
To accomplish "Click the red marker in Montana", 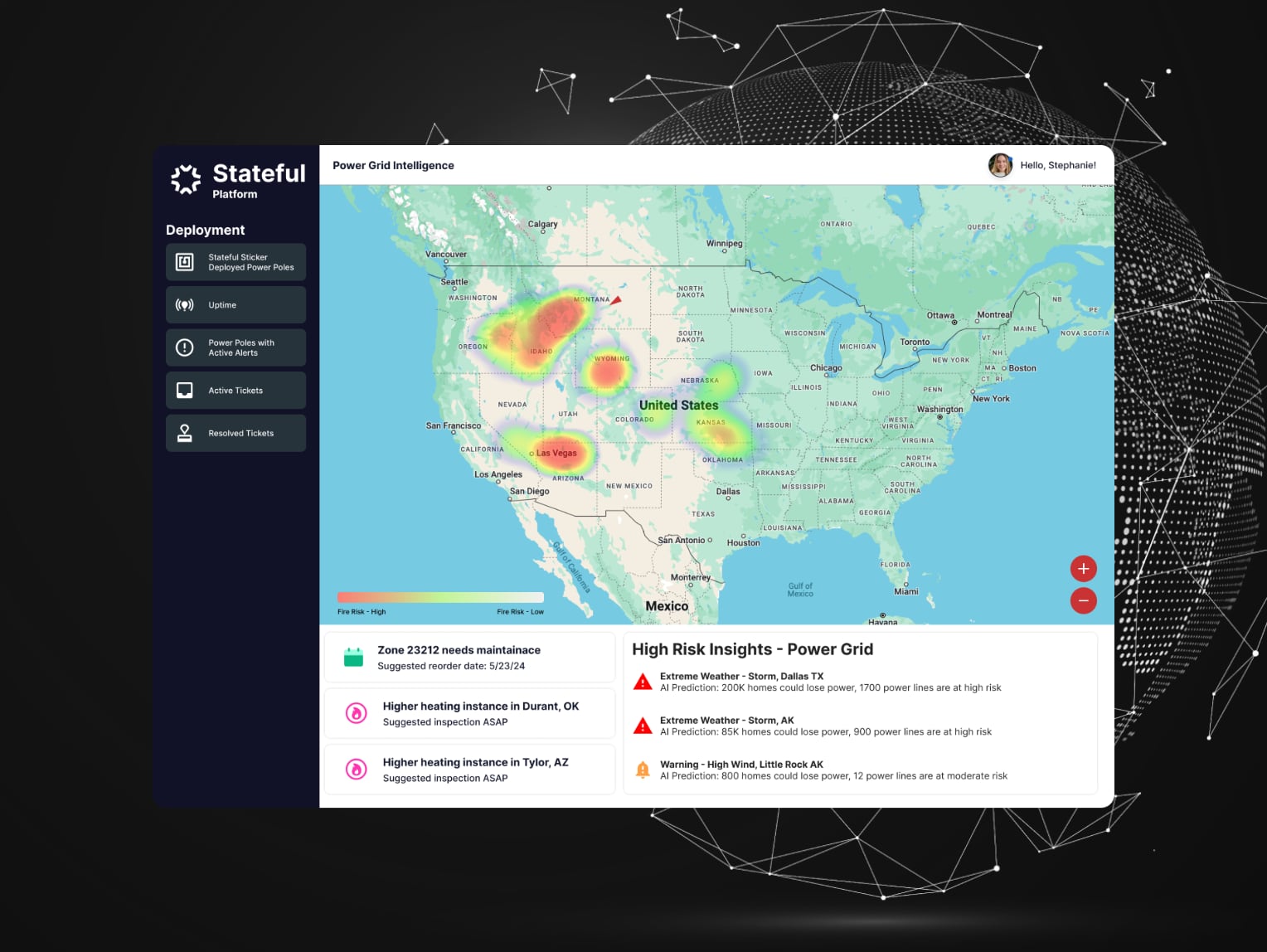I will tap(616, 300).
